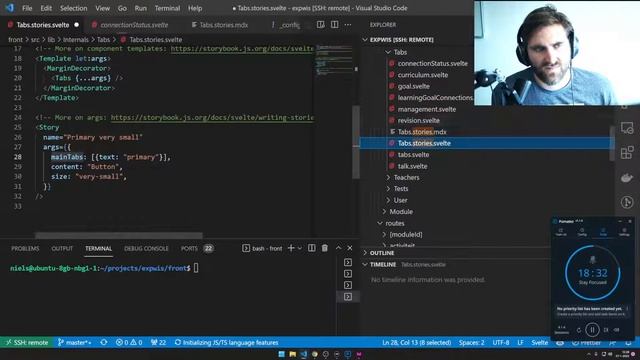
Task: Click the forwarded ports 22 status item
Action: [158, 342]
